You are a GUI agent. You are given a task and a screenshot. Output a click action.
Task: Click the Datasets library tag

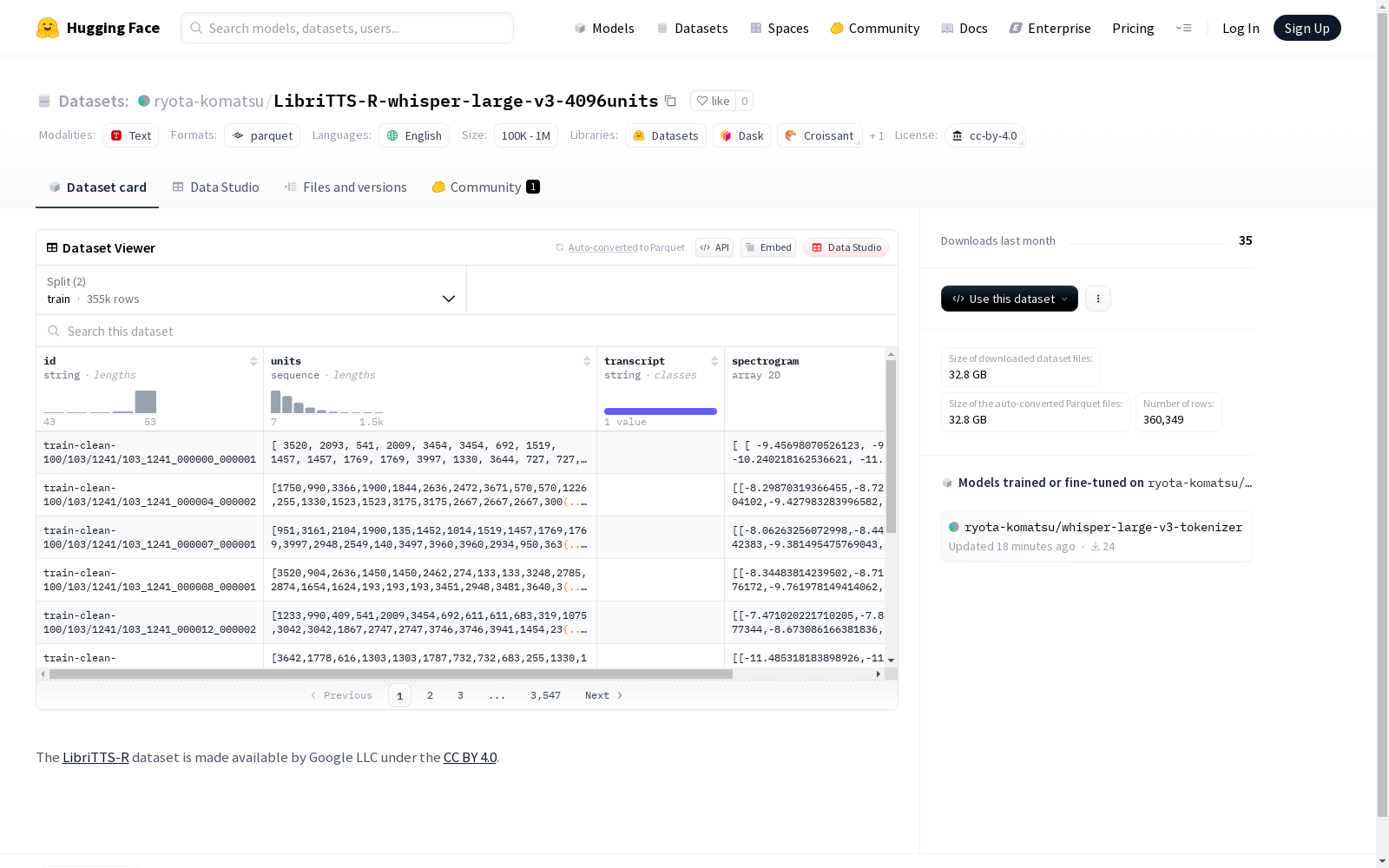coord(666,135)
